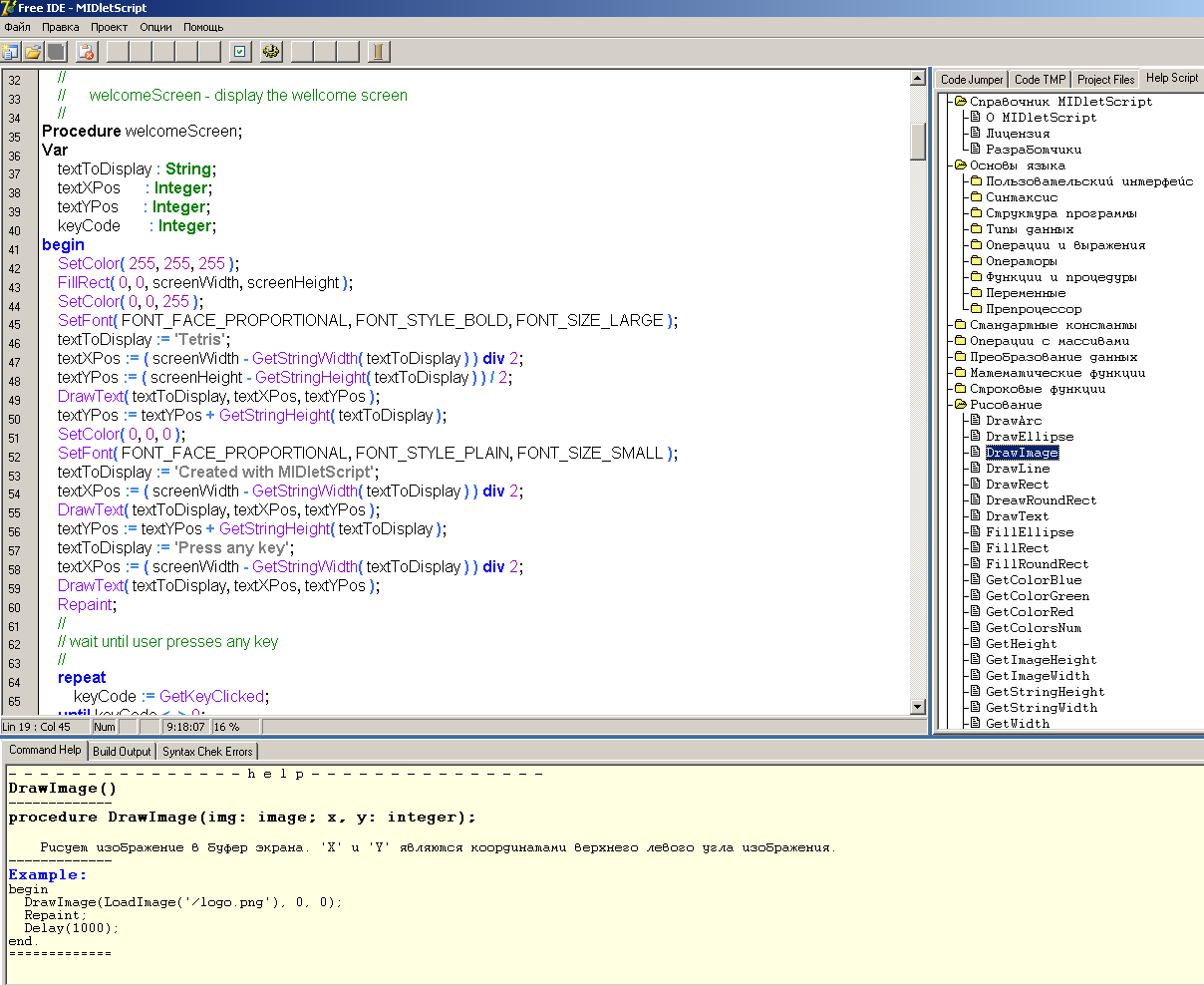Click the new project toolbar icon

[x=11, y=52]
